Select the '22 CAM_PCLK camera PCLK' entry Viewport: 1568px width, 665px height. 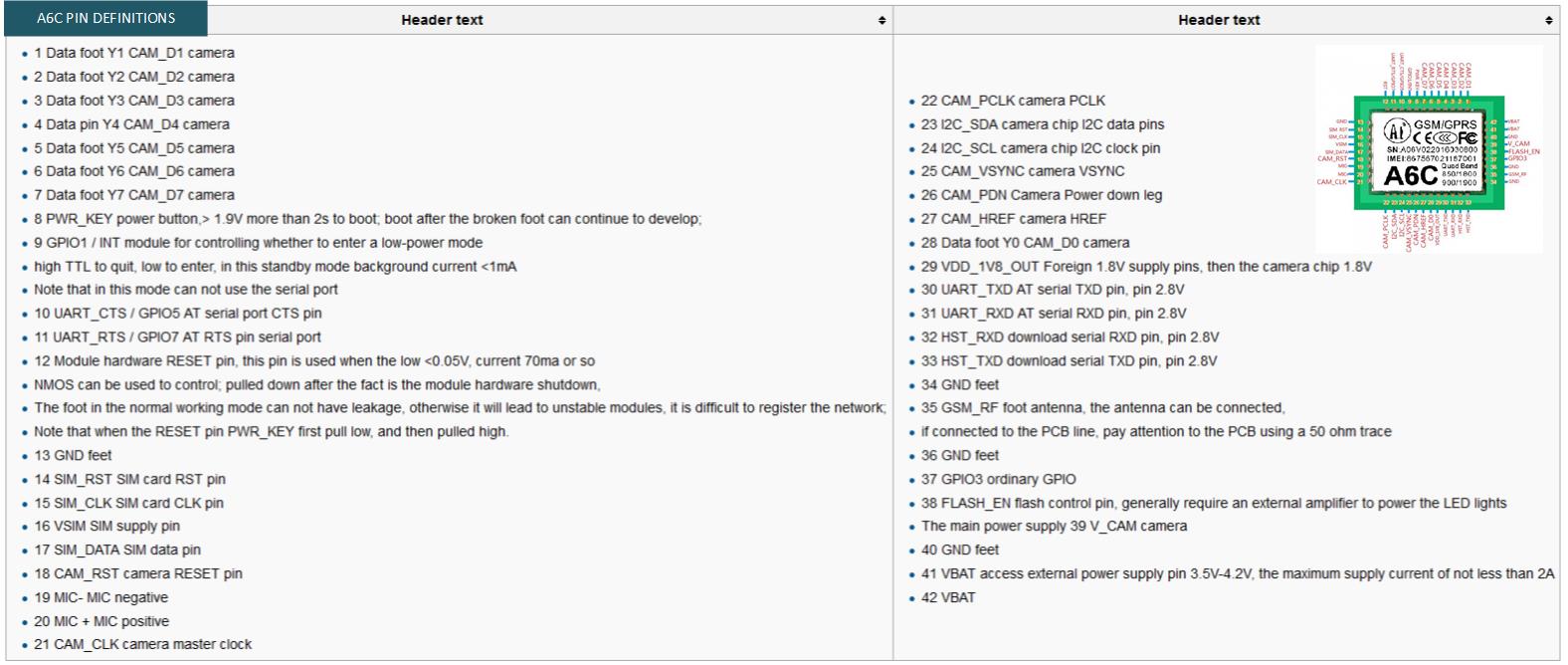click(1013, 101)
